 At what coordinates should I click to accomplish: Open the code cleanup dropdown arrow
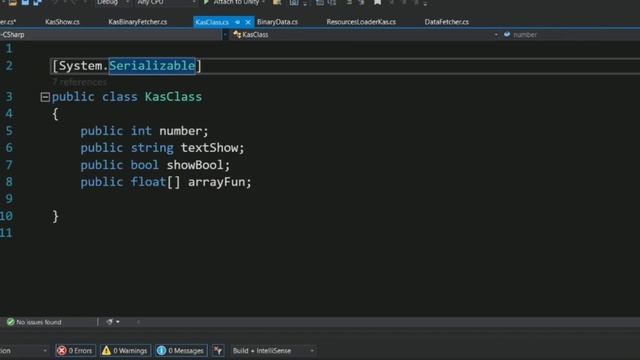(x=118, y=322)
